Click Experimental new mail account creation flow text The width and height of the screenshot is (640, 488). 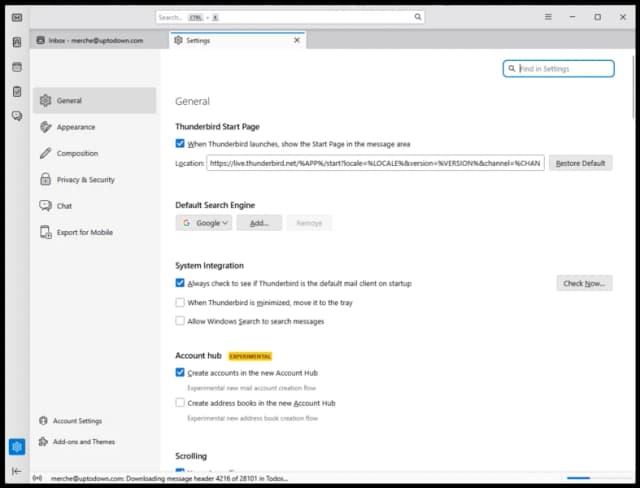point(251,388)
